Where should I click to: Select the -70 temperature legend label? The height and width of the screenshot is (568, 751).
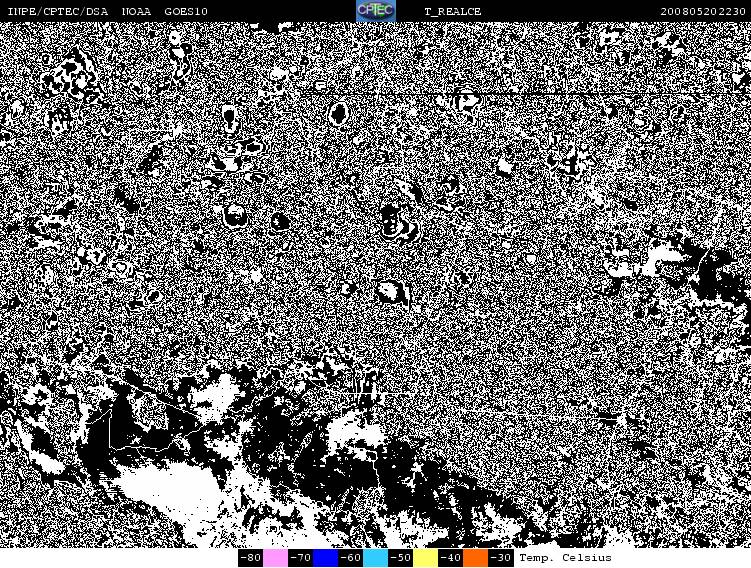300,558
